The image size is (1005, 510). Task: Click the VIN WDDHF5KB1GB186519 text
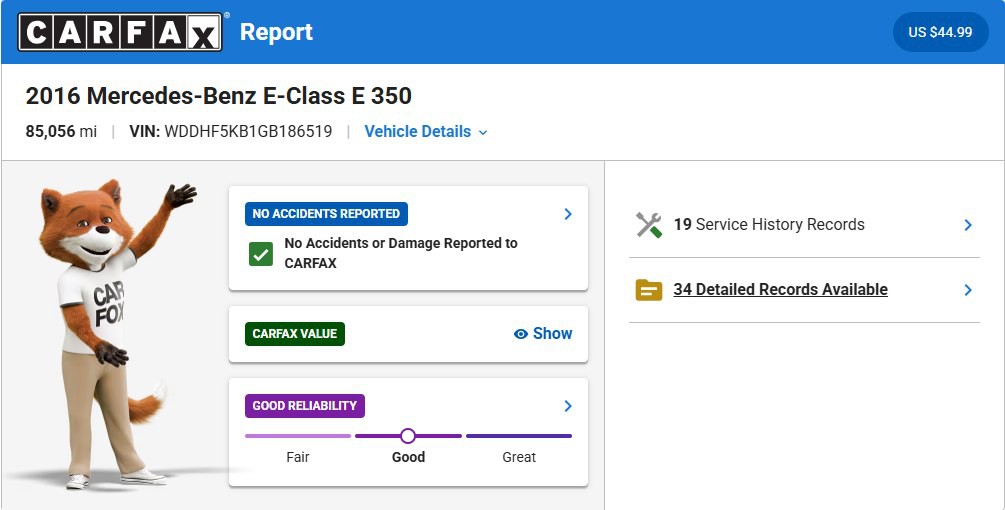(231, 131)
